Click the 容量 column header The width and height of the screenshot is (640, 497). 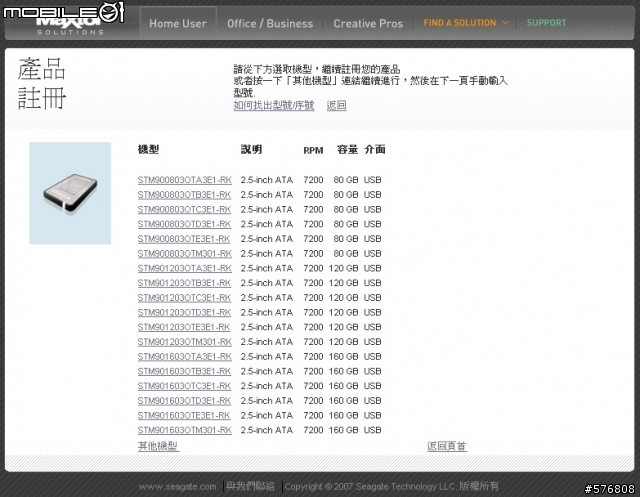[x=347, y=150]
